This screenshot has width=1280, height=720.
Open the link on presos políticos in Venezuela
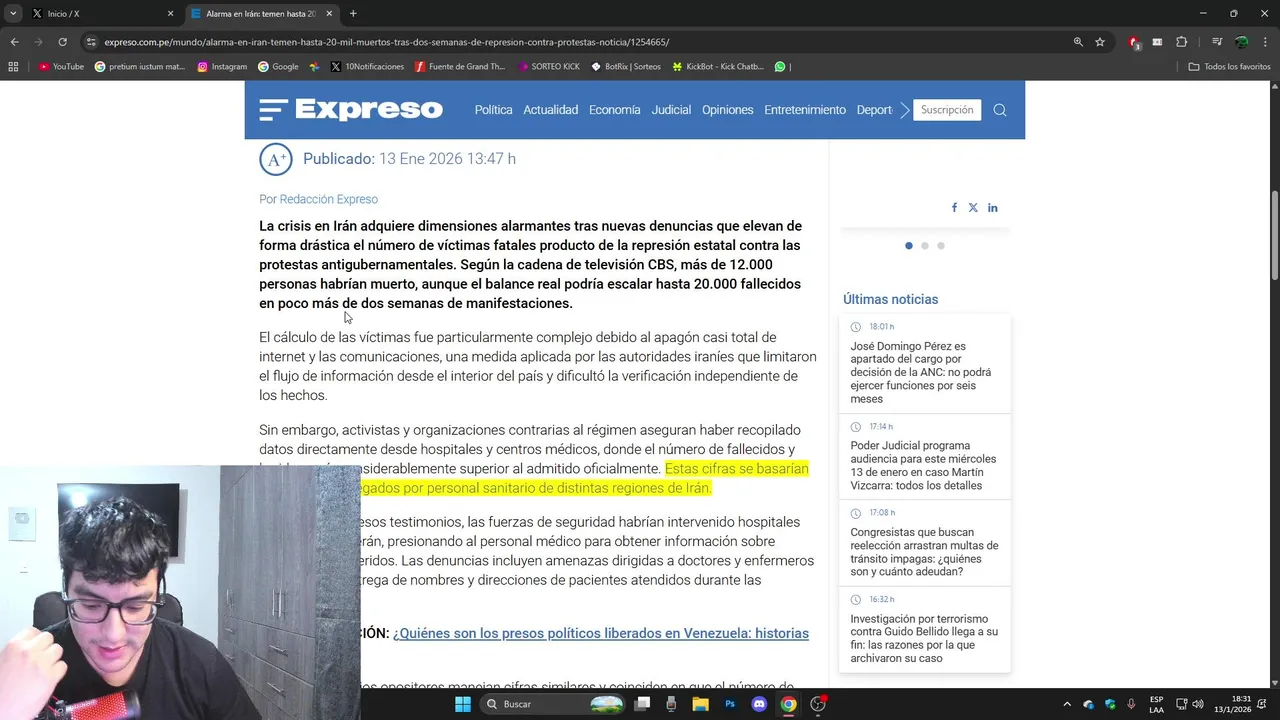601,633
